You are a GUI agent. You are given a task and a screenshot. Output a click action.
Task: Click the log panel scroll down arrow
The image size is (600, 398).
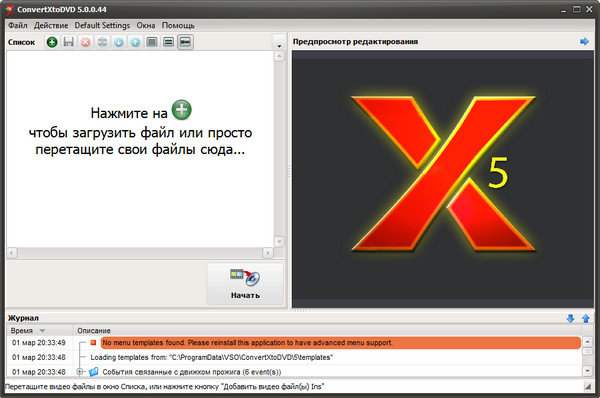pyautogui.click(x=587, y=370)
